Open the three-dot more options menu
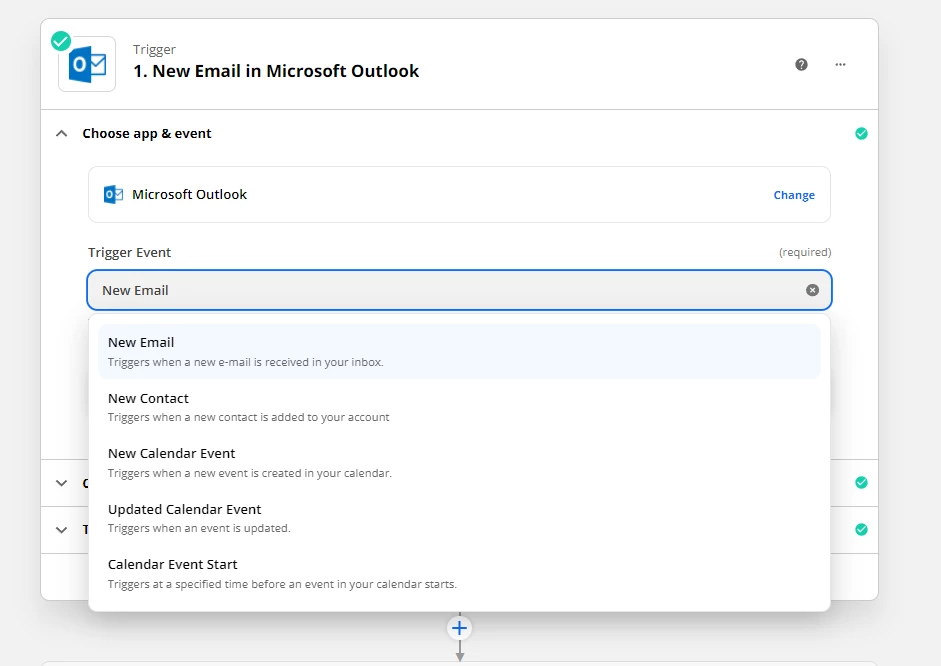 pos(840,64)
